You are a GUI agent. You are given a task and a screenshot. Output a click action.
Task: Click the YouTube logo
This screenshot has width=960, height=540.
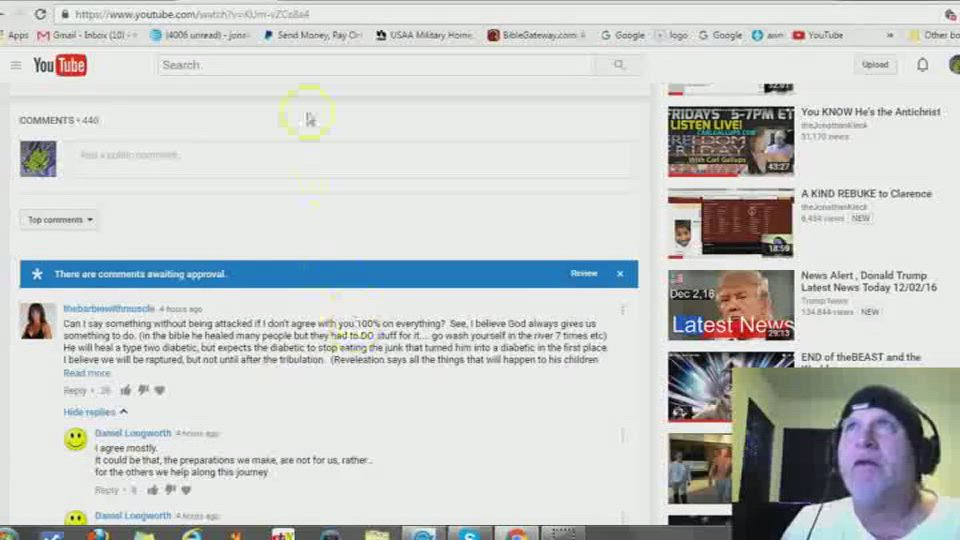coord(60,65)
